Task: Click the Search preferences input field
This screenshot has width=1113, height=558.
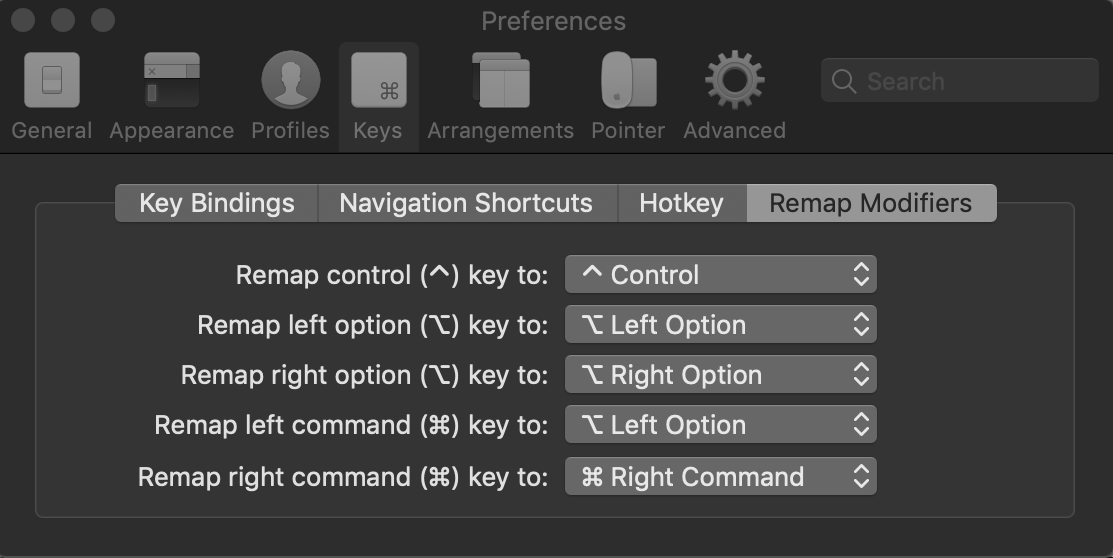Action: 960,81
